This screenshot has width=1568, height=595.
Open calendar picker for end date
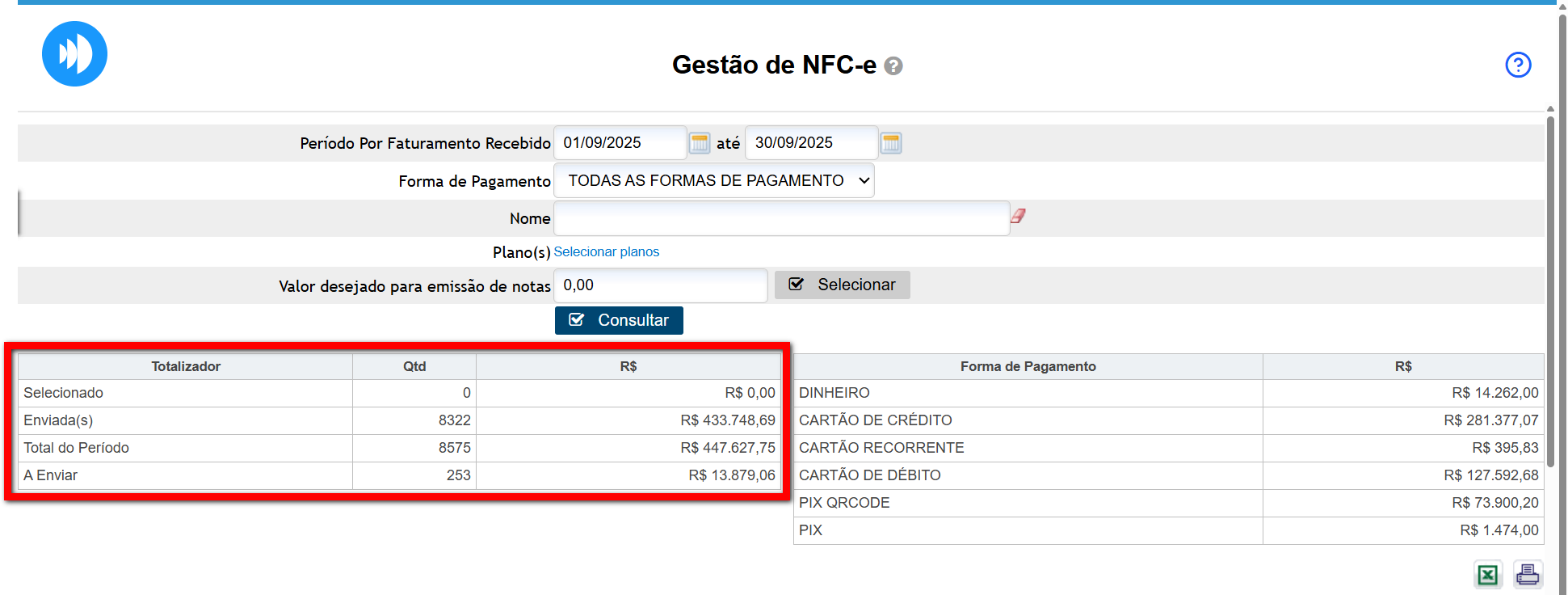890,143
